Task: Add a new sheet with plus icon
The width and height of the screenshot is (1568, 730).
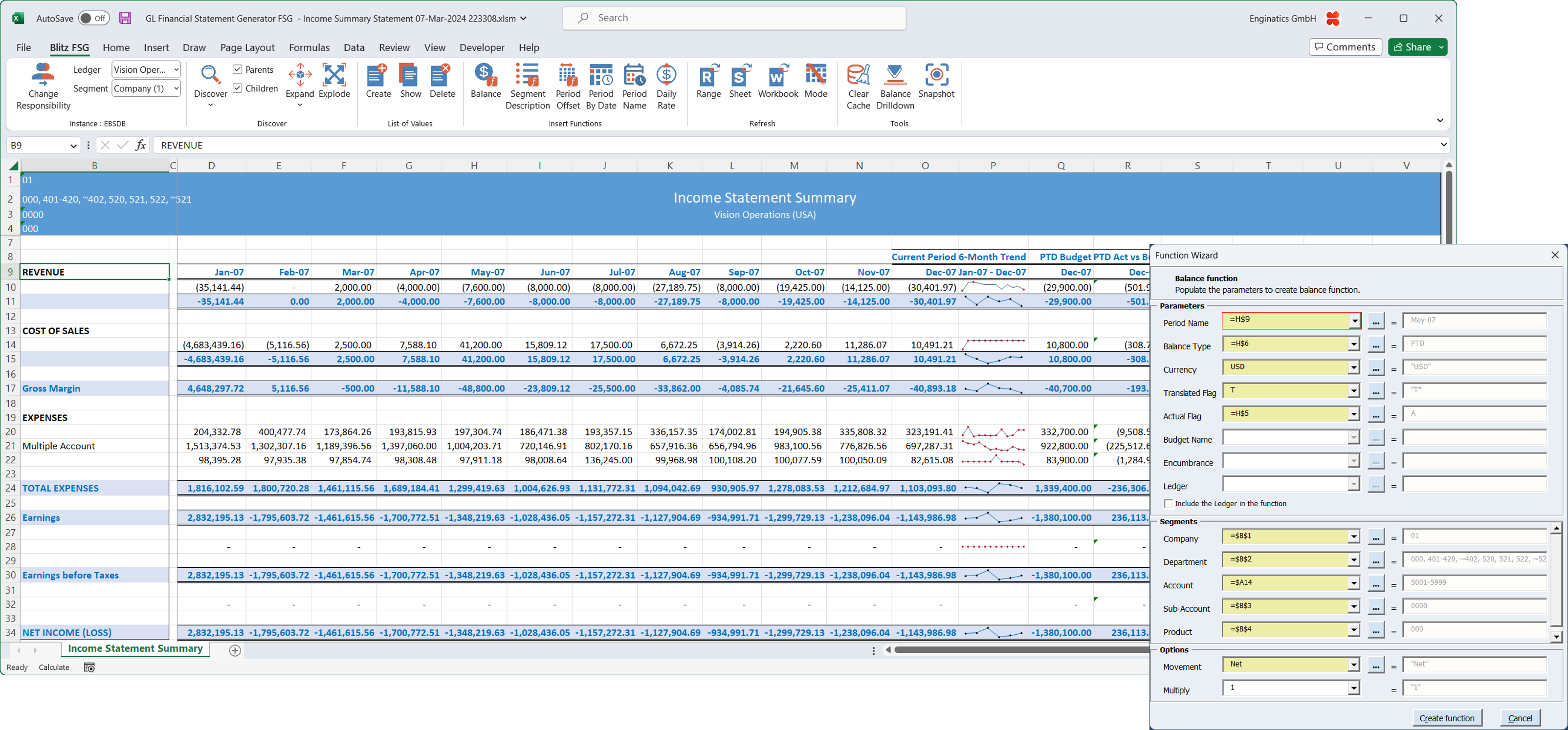Action: [x=235, y=650]
